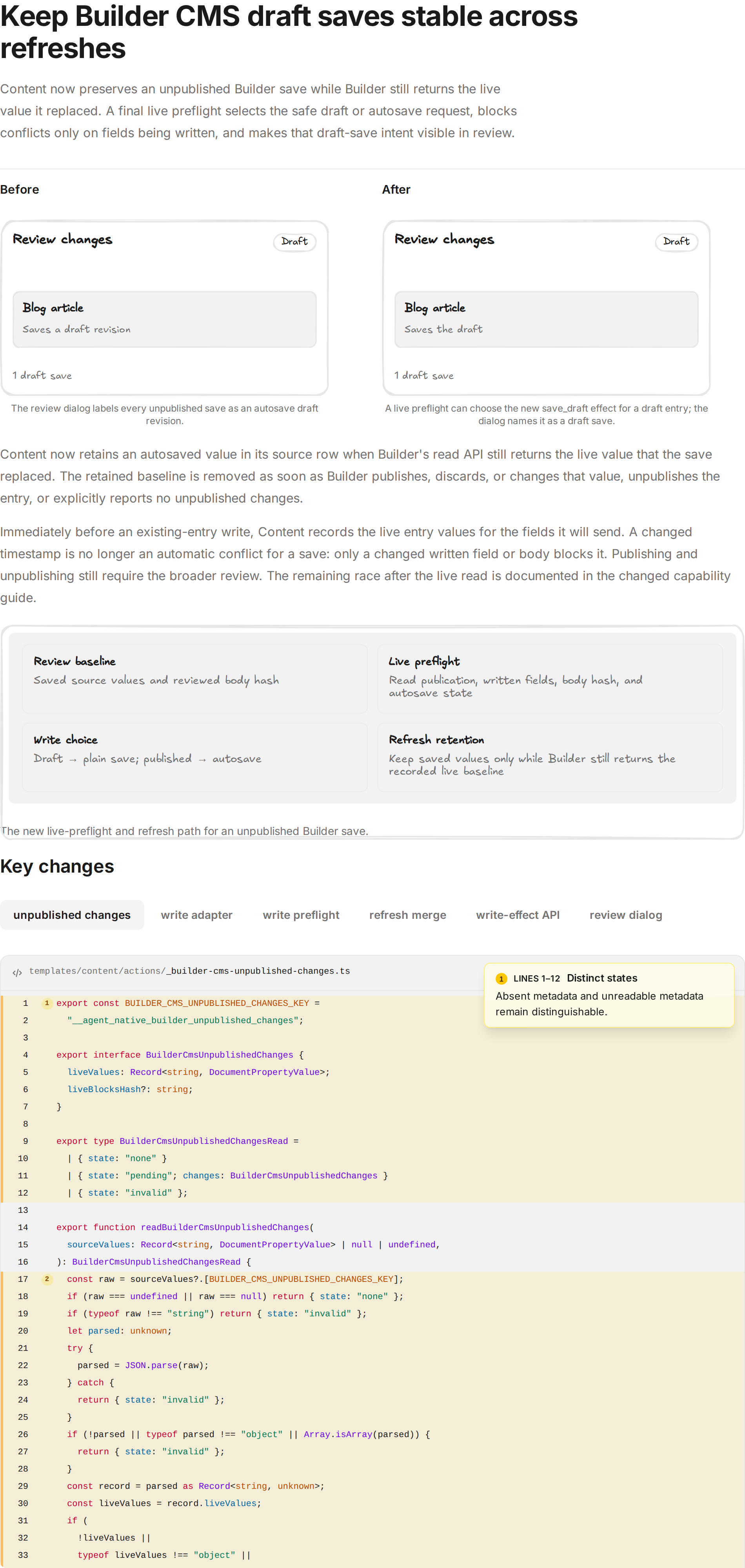The width and height of the screenshot is (745, 1568).
Task: Click the Draft badge in the Before mockup
Action: [x=294, y=241]
